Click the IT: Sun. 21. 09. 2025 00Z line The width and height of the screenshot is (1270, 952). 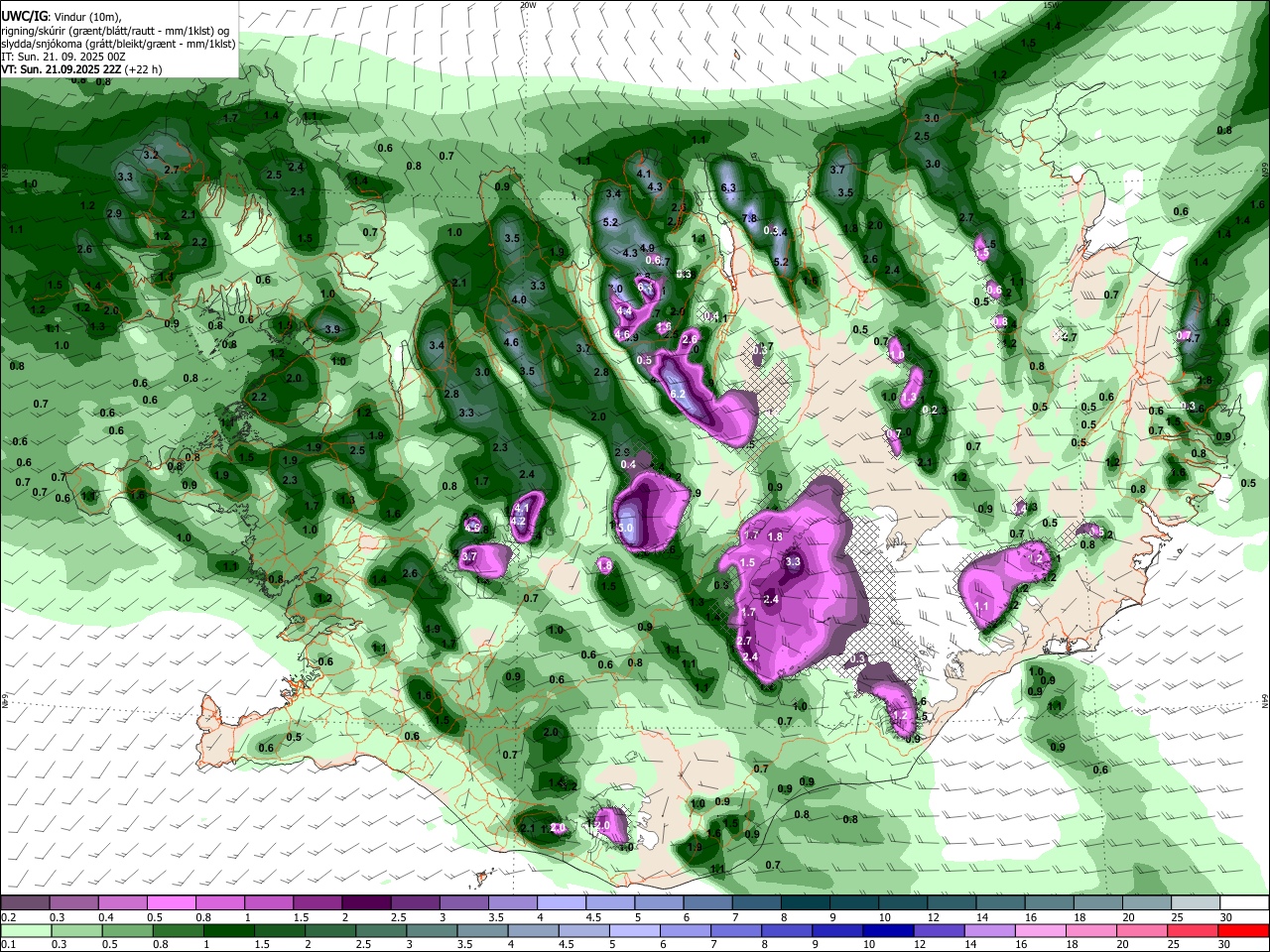coord(63,57)
